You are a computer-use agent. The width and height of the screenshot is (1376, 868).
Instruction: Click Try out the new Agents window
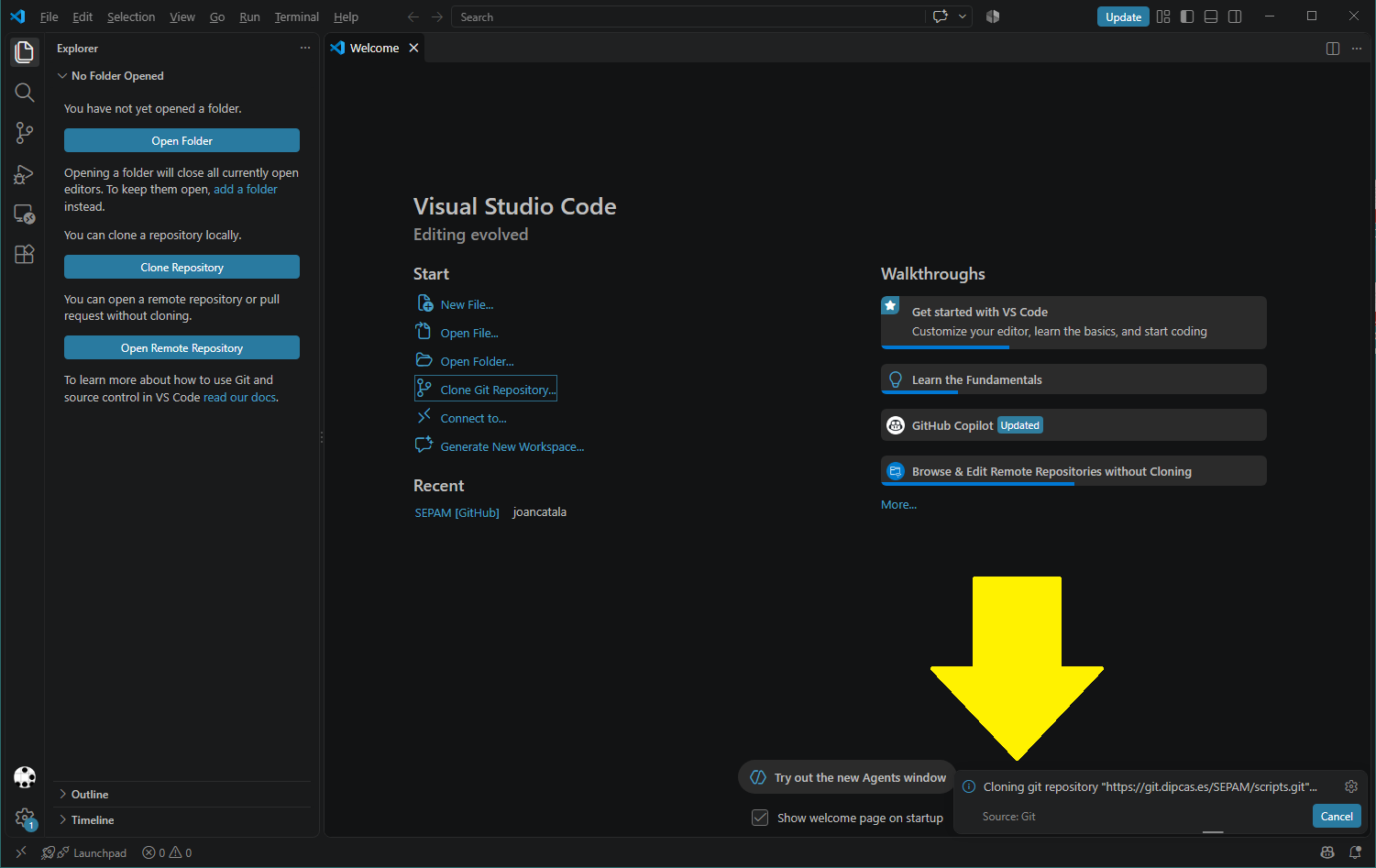847,777
